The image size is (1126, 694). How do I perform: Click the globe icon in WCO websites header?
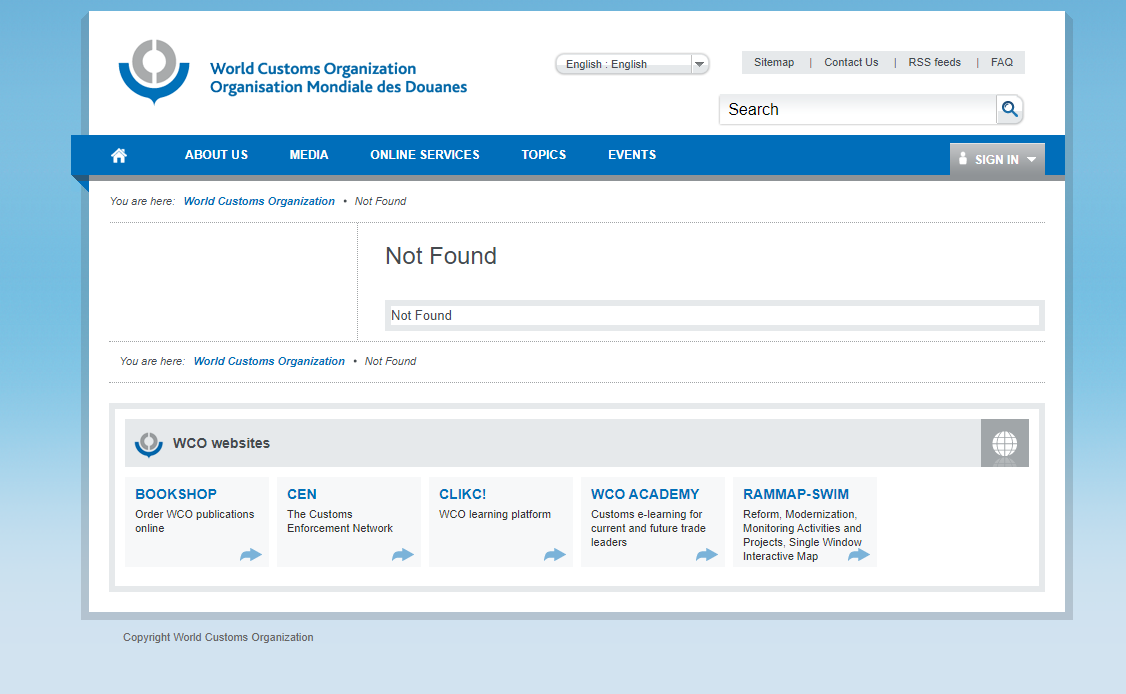(1005, 443)
